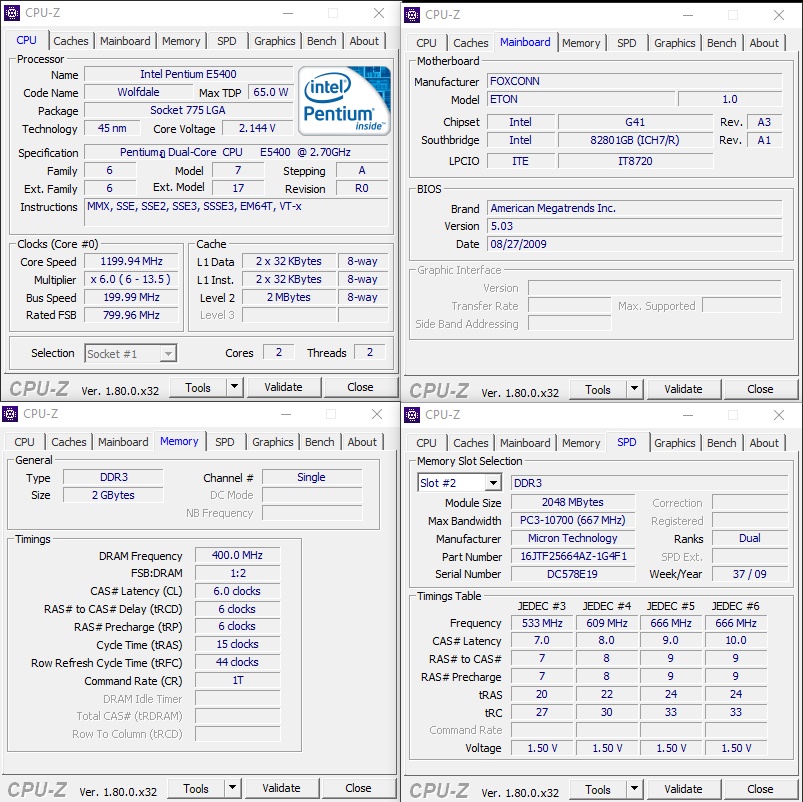This screenshot has width=803, height=802.
Task: Click the G41 chipset value
Action: point(635,122)
